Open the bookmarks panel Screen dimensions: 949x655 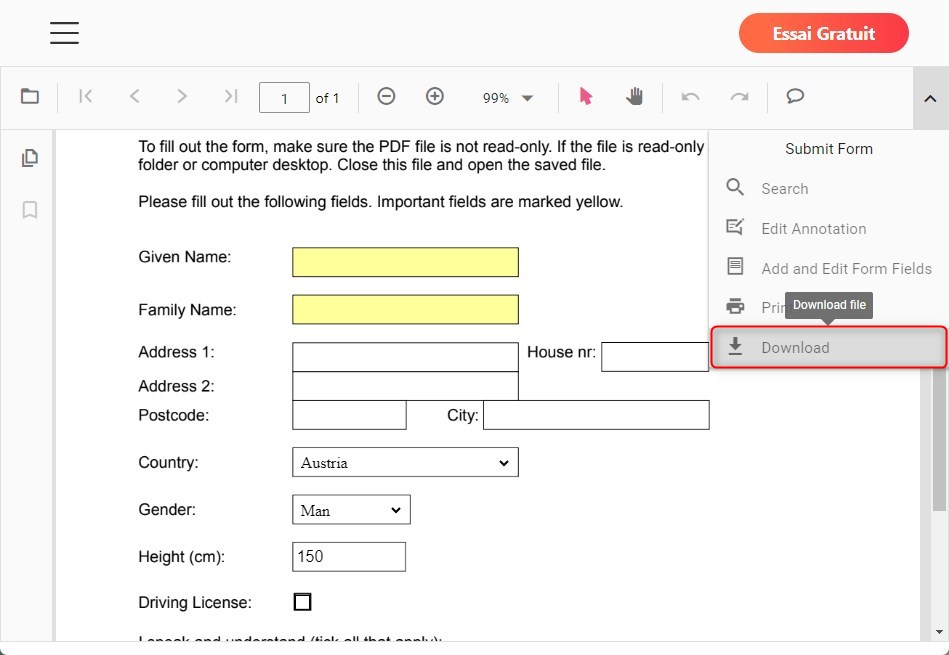pos(29,210)
